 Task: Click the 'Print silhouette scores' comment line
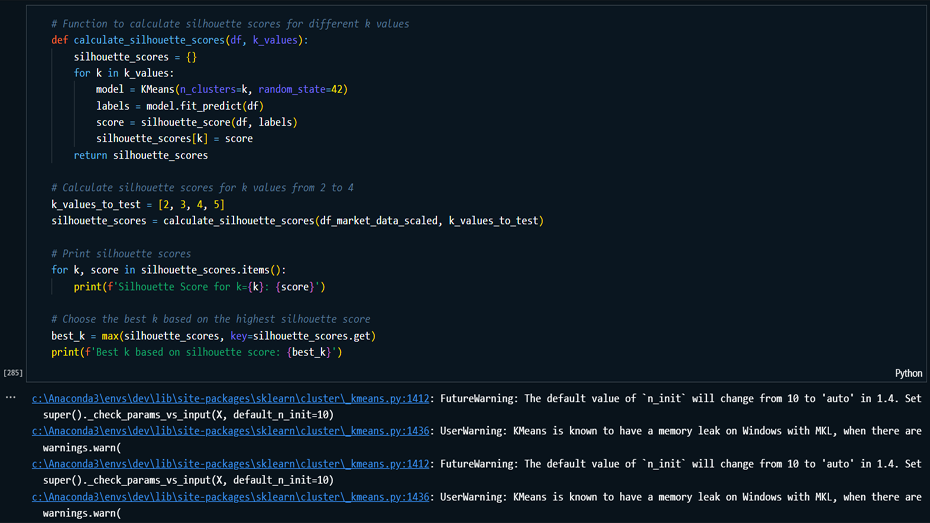pos(121,253)
